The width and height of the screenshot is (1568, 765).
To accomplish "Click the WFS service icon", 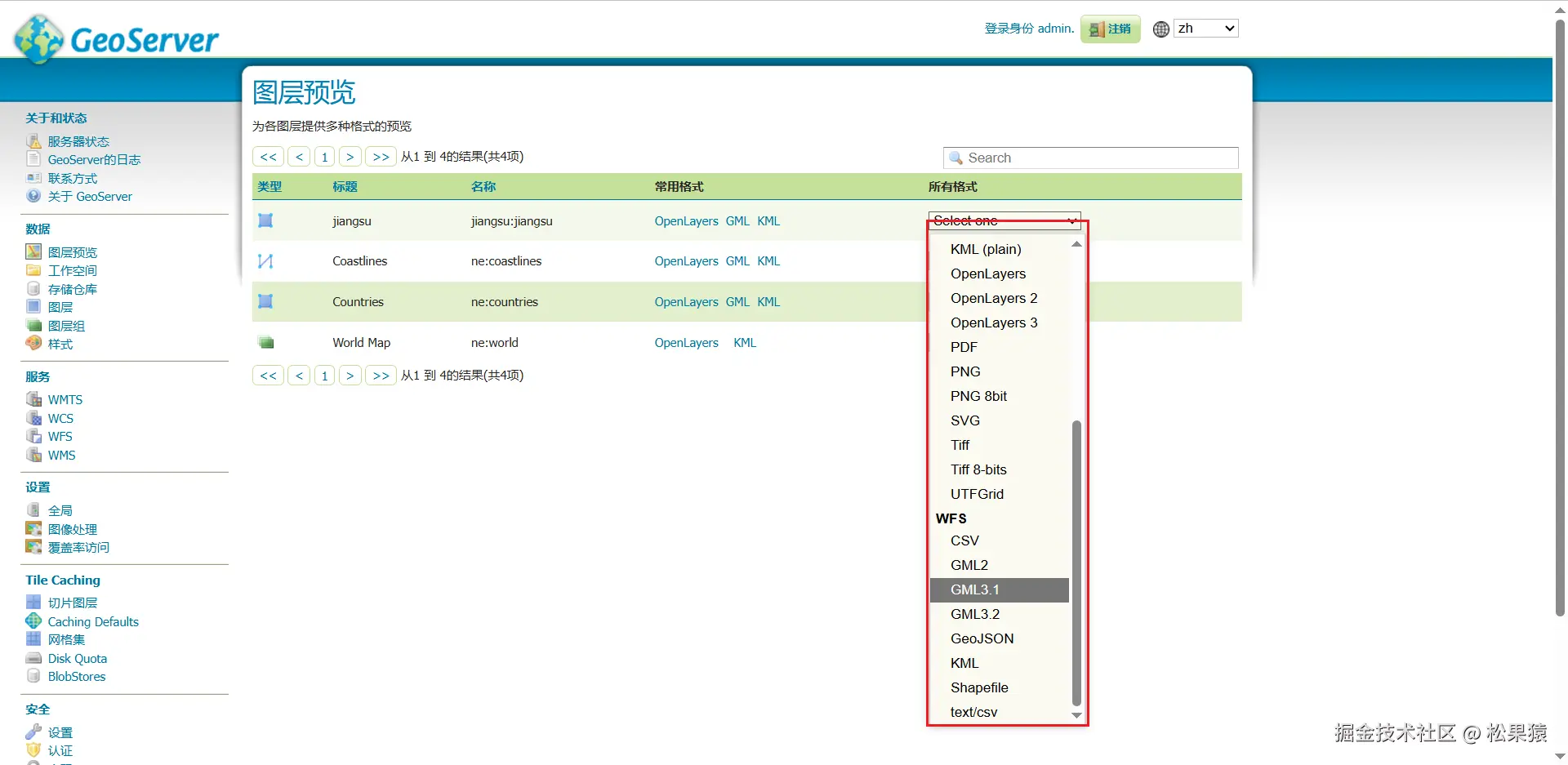I will (33, 436).
